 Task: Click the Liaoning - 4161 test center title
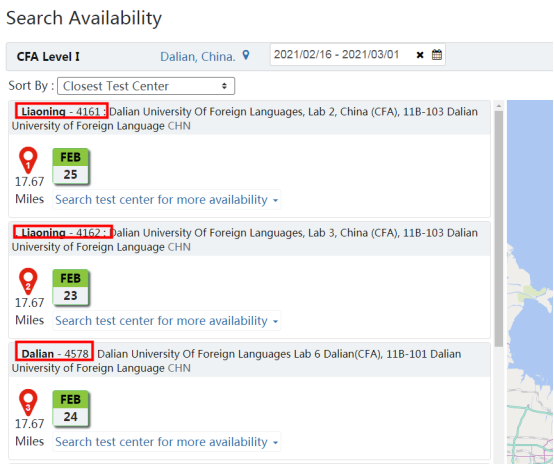click(61, 111)
